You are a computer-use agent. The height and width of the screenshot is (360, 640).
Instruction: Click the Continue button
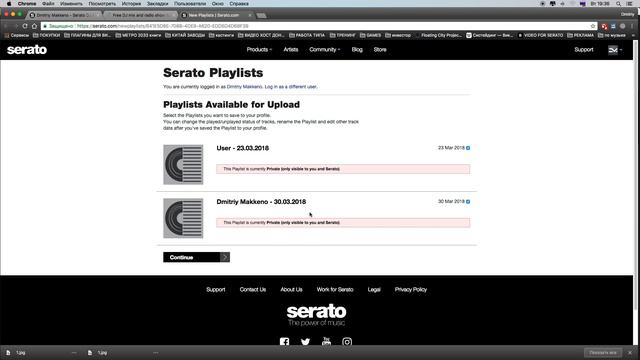(x=196, y=257)
